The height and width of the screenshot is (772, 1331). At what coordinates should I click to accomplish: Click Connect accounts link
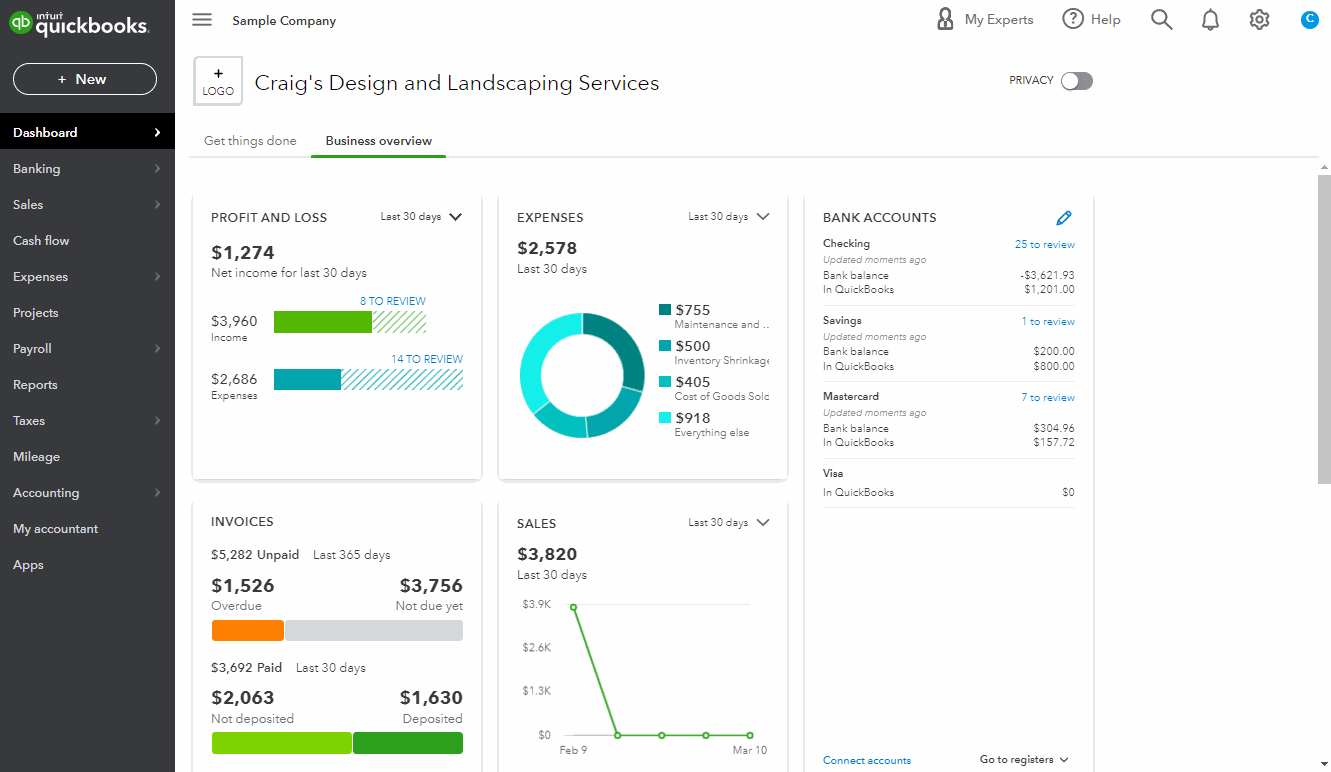pyautogui.click(x=867, y=760)
